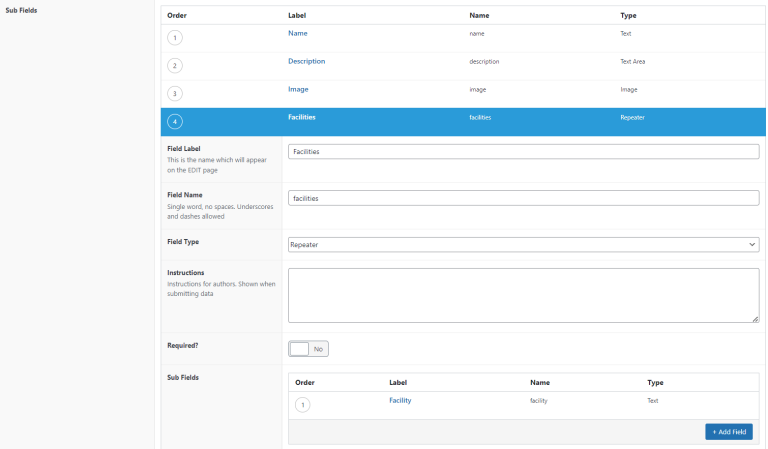Click order circle 3 for Image field
This screenshot has width=768, height=449.
(176, 94)
